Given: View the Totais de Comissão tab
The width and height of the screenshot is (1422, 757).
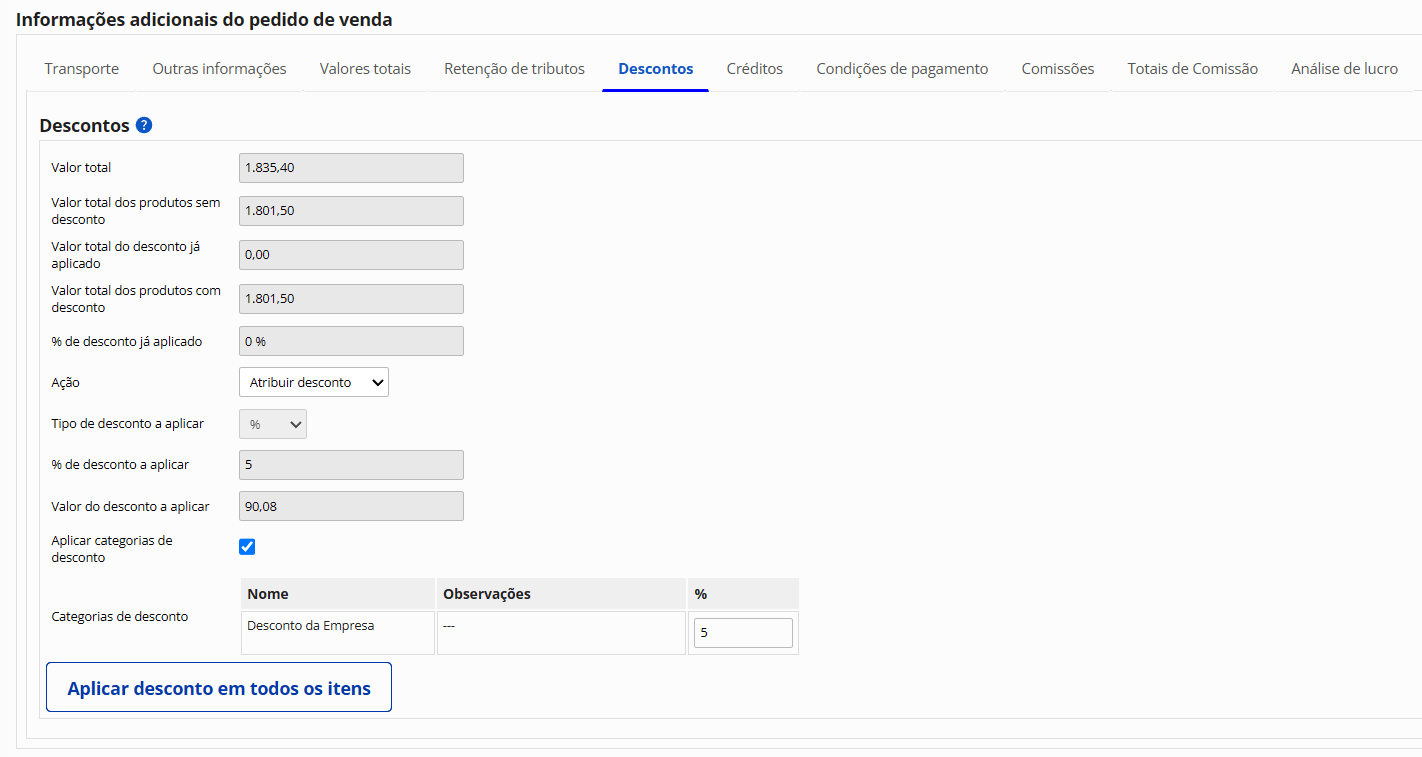Looking at the screenshot, I should [x=1192, y=69].
